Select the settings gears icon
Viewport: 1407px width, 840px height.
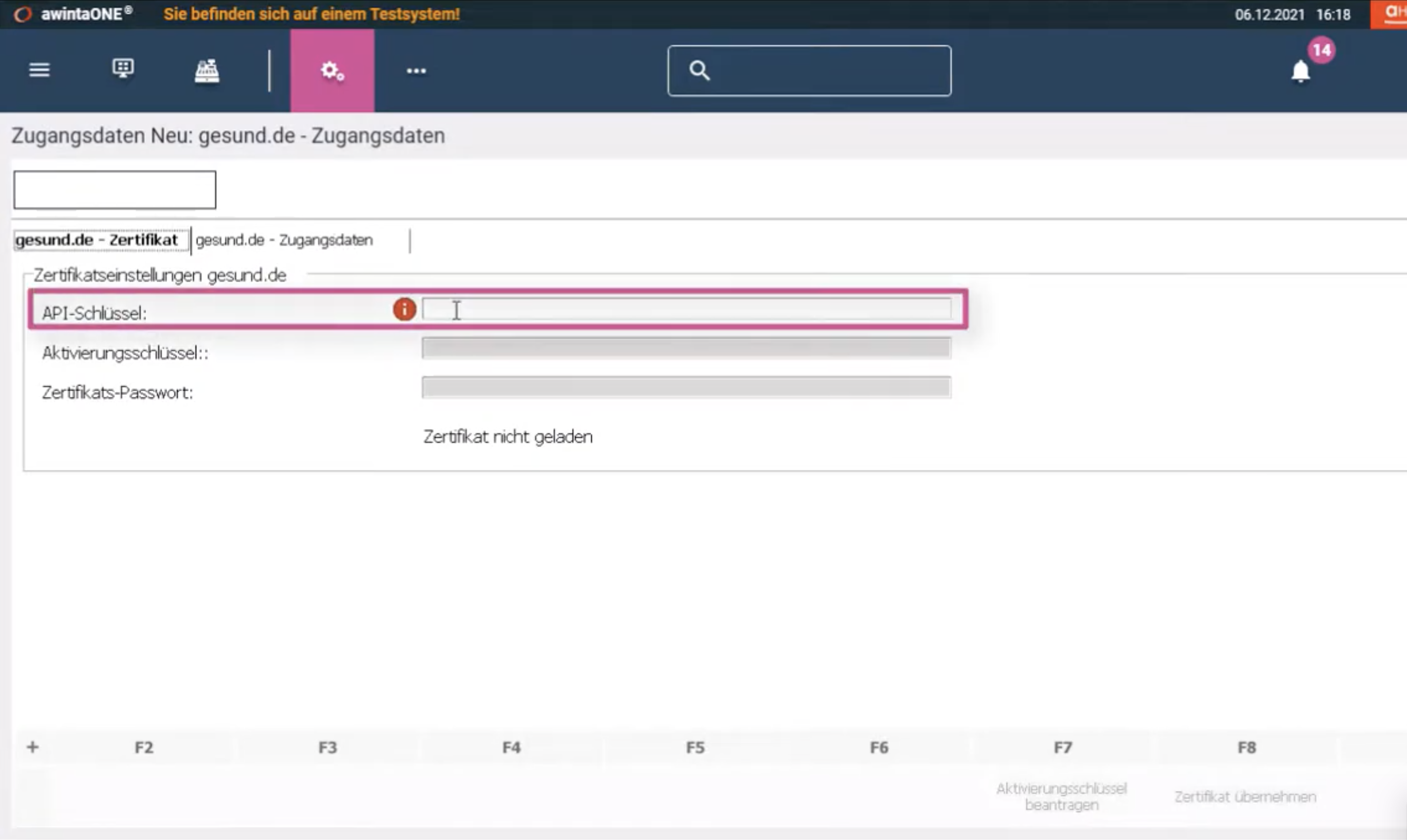tap(332, 71)
